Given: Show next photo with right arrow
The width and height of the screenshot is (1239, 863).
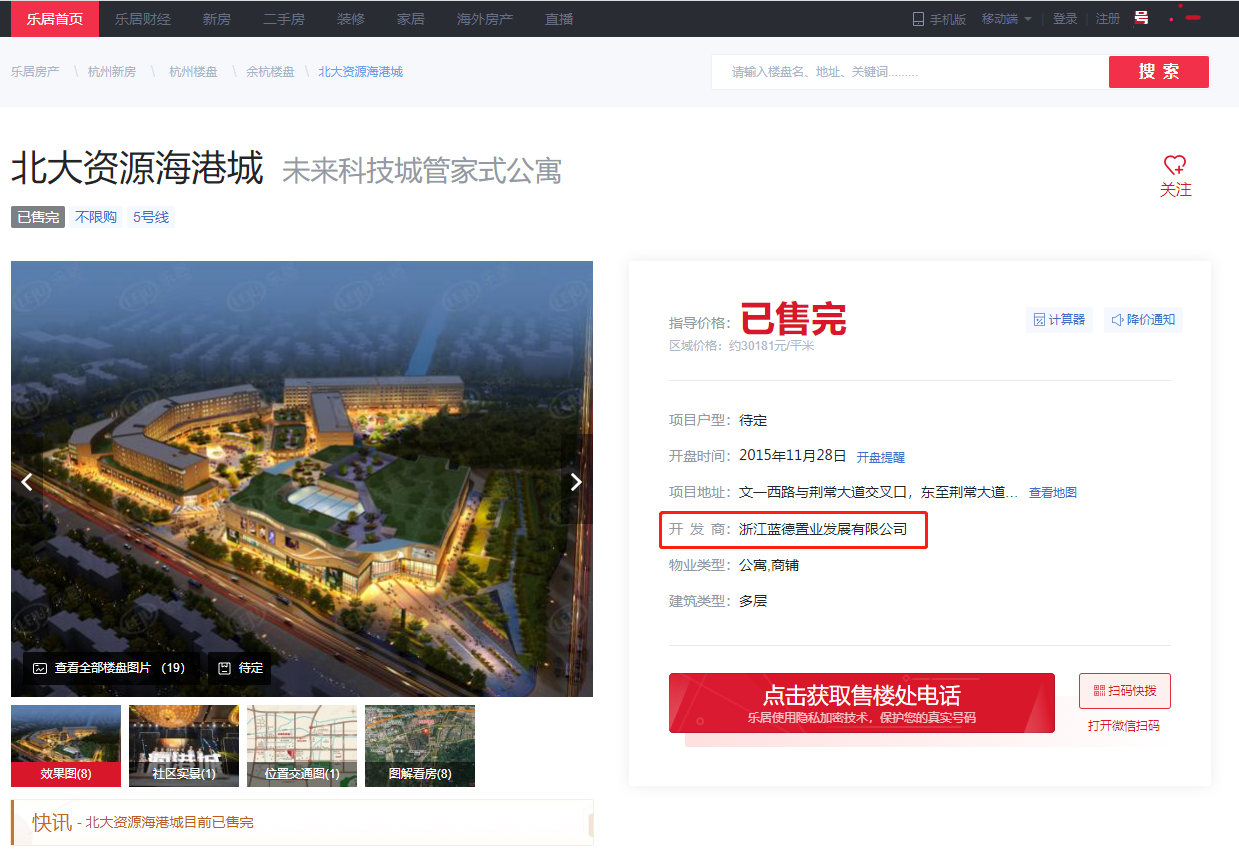Looking at the screenshot, I should click(x=575, y=482).
